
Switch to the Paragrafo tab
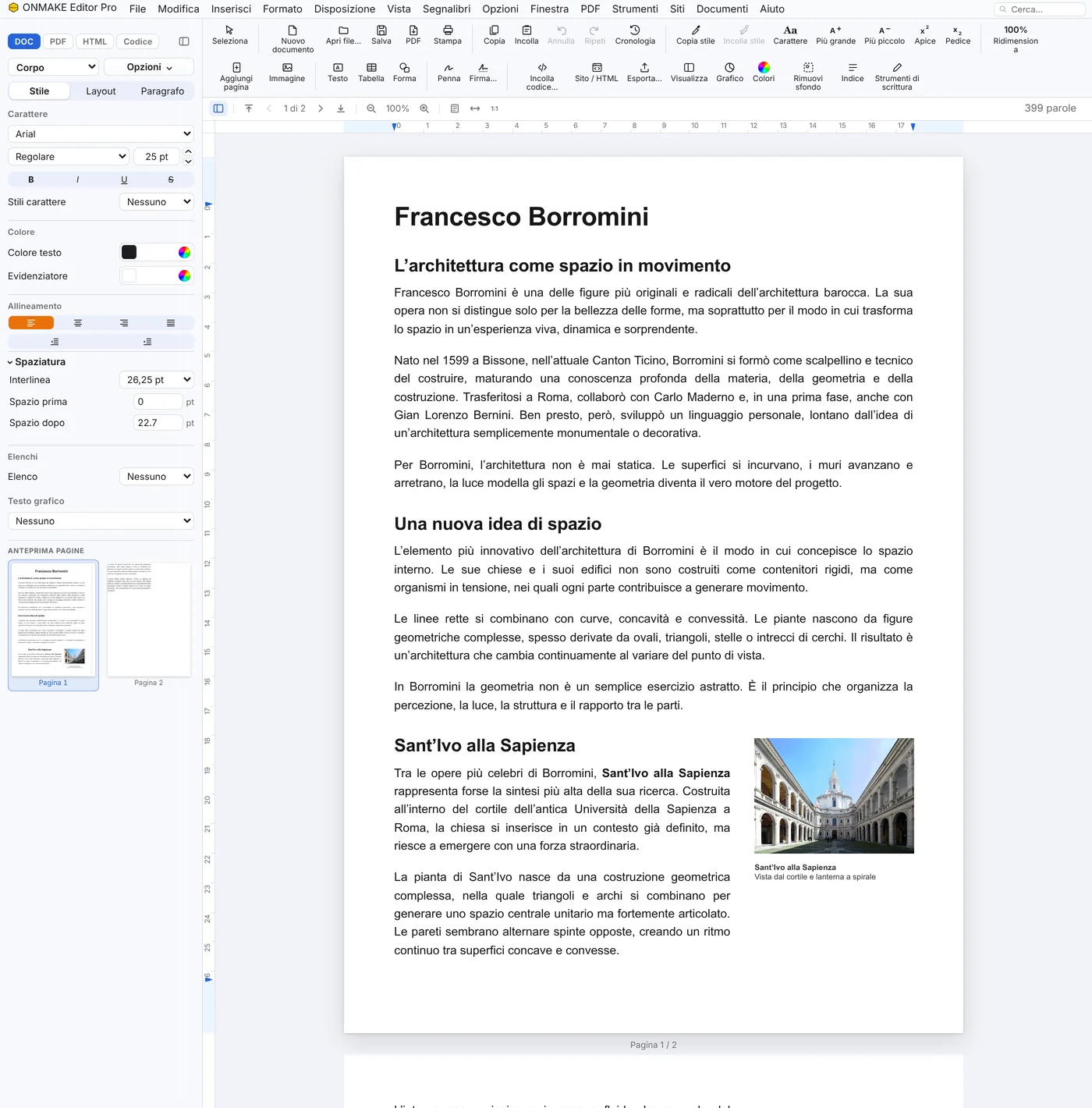[162, 91]
